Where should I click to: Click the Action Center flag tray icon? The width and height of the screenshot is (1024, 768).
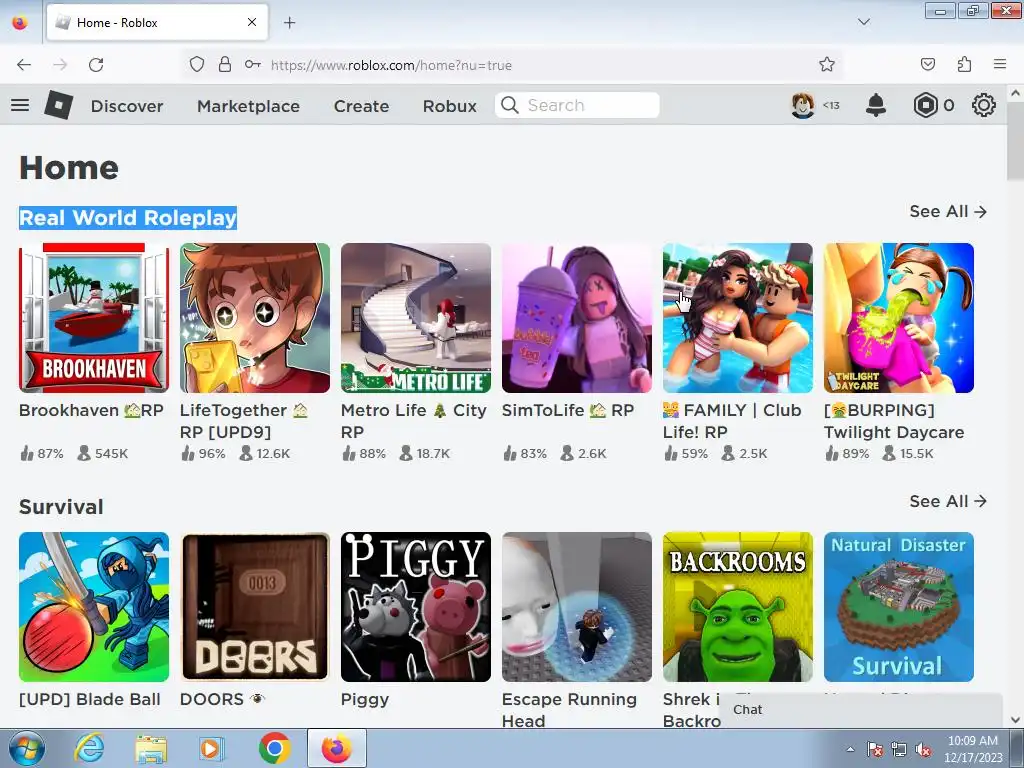(874, 749)
